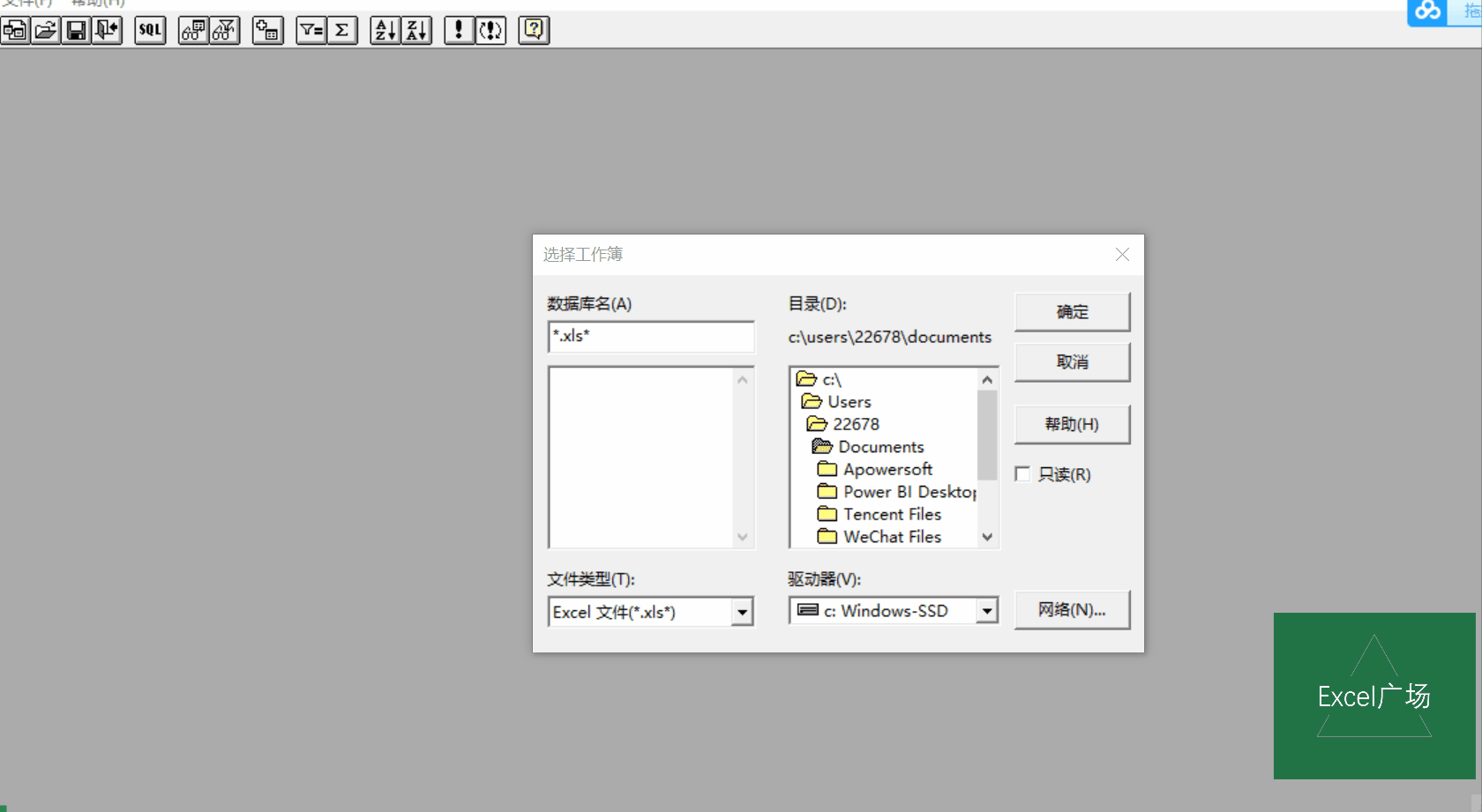Open the 驱动器 c: Windows-SSD dropdown
Image resolution: width=1482 pixels, height=812 pixels.
[987, 610]
